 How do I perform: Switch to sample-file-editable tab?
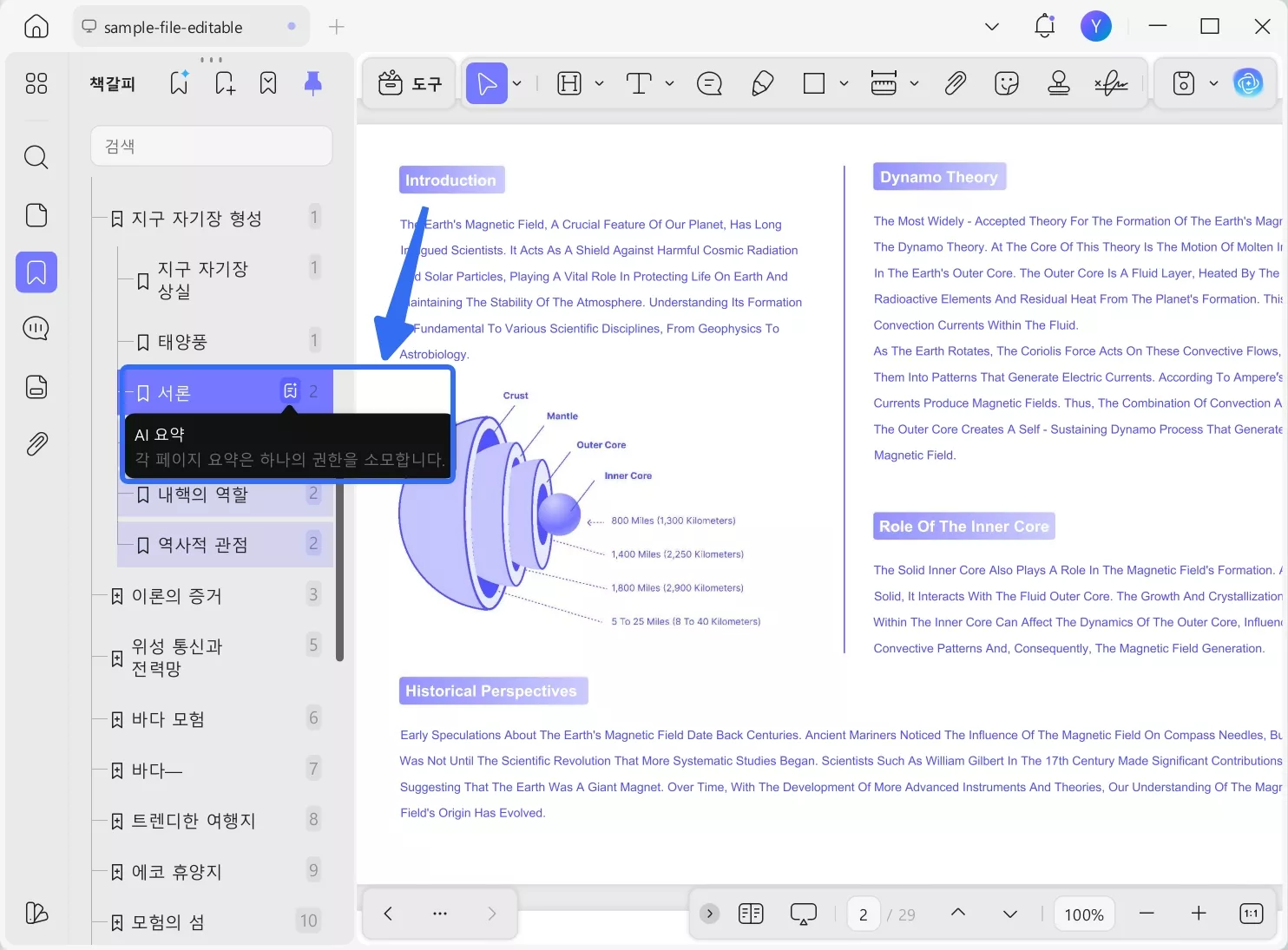point(174,28)
